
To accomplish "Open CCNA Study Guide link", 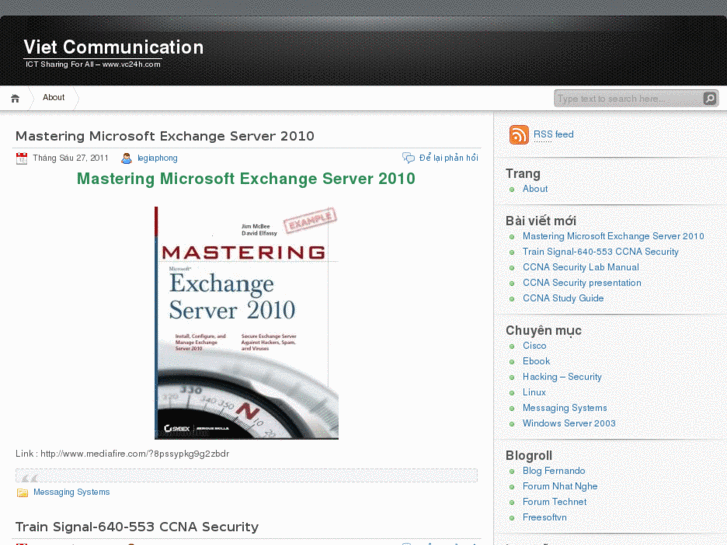I will click(x=563, y=298).
